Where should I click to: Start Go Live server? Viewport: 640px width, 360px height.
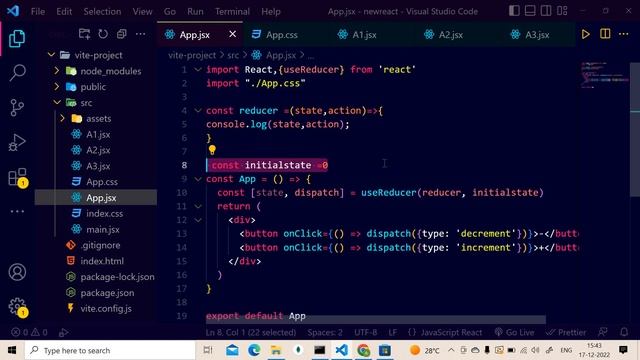tap(514, 332)
